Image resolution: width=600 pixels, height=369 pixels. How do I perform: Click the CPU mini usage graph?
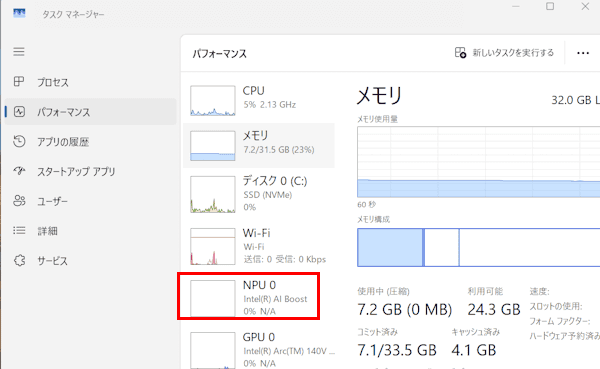click(x=213, y=101)
